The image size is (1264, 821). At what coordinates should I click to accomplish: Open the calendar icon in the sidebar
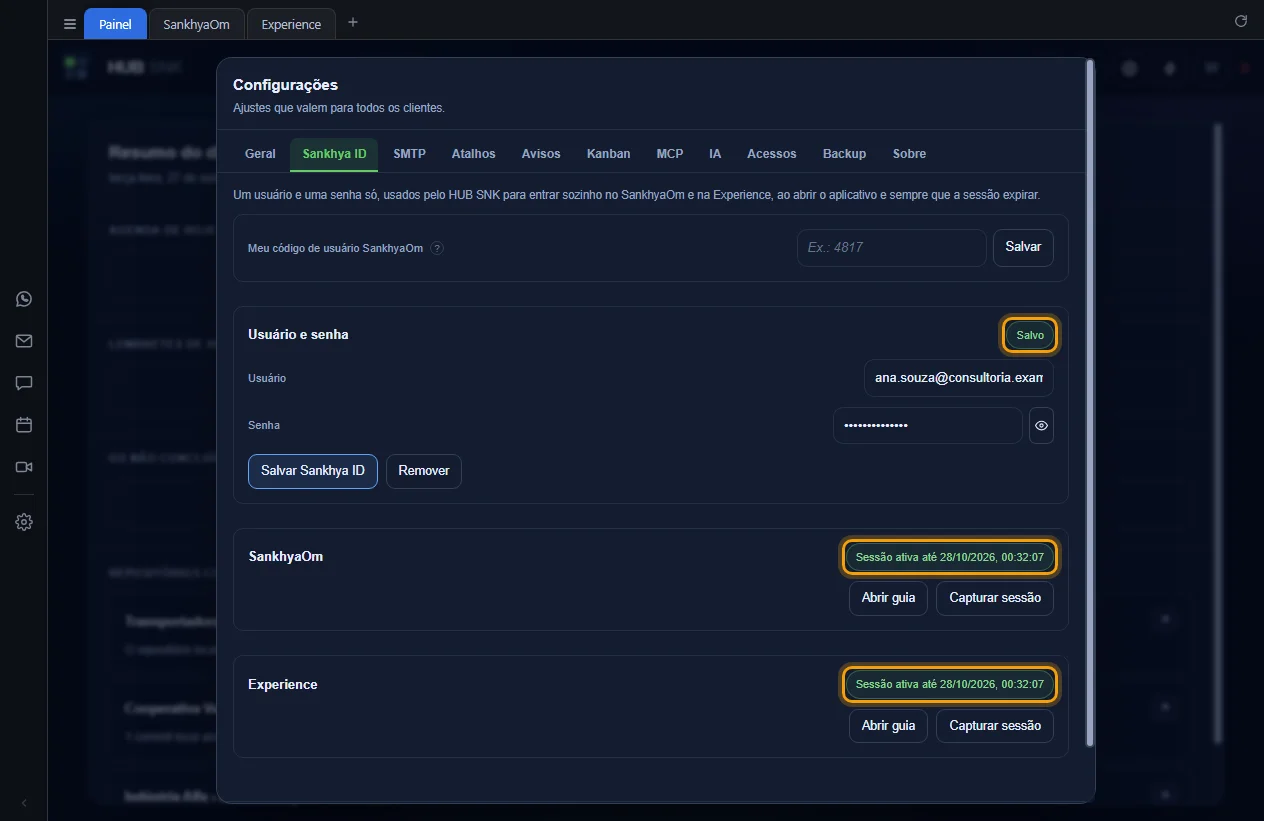pyautogui.click(x=24, y=425)
